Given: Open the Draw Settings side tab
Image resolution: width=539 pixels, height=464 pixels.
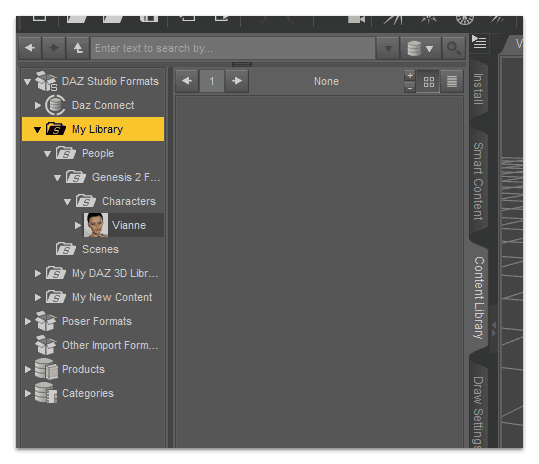Looking at the screenshot, I should point(478,411).
